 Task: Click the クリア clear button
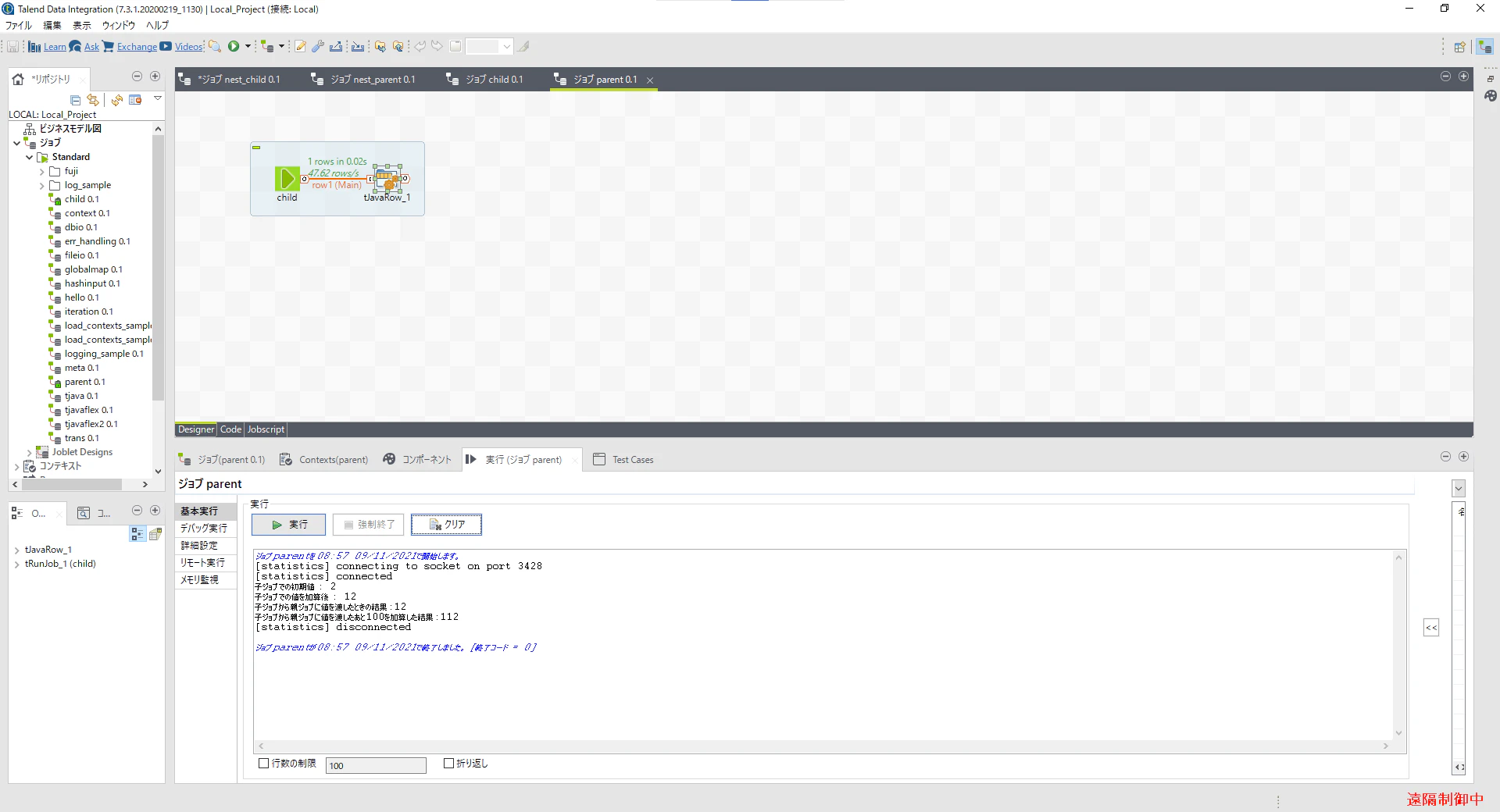(446, 525)
